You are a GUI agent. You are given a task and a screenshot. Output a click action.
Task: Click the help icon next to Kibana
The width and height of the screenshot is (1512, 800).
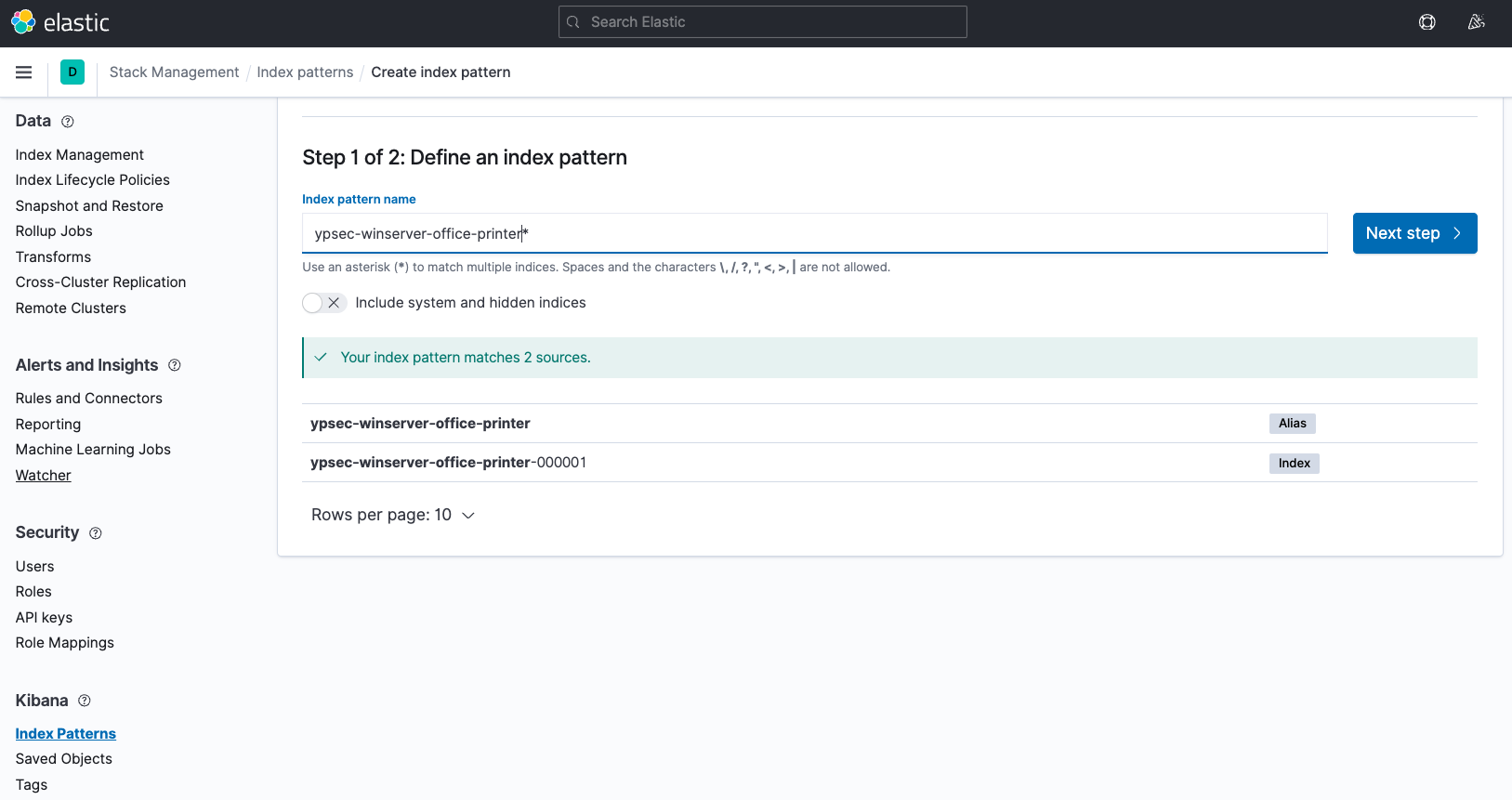point(85,701)
